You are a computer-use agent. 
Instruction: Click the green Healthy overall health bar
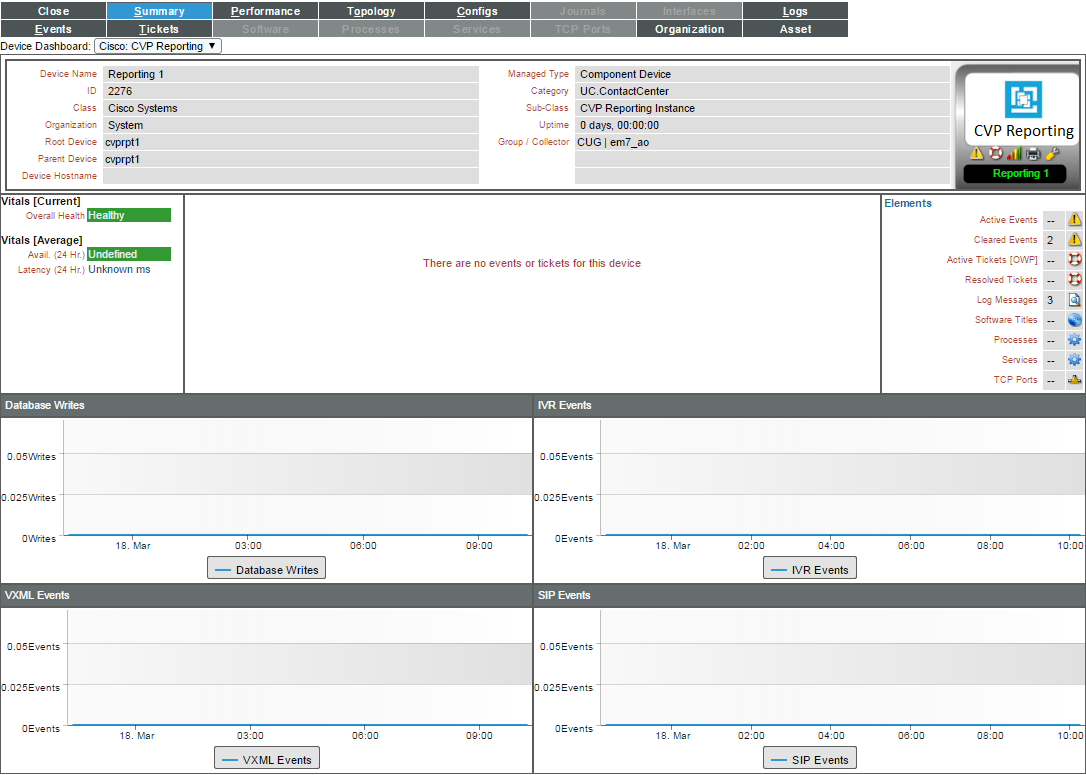[x=129, y=215]
